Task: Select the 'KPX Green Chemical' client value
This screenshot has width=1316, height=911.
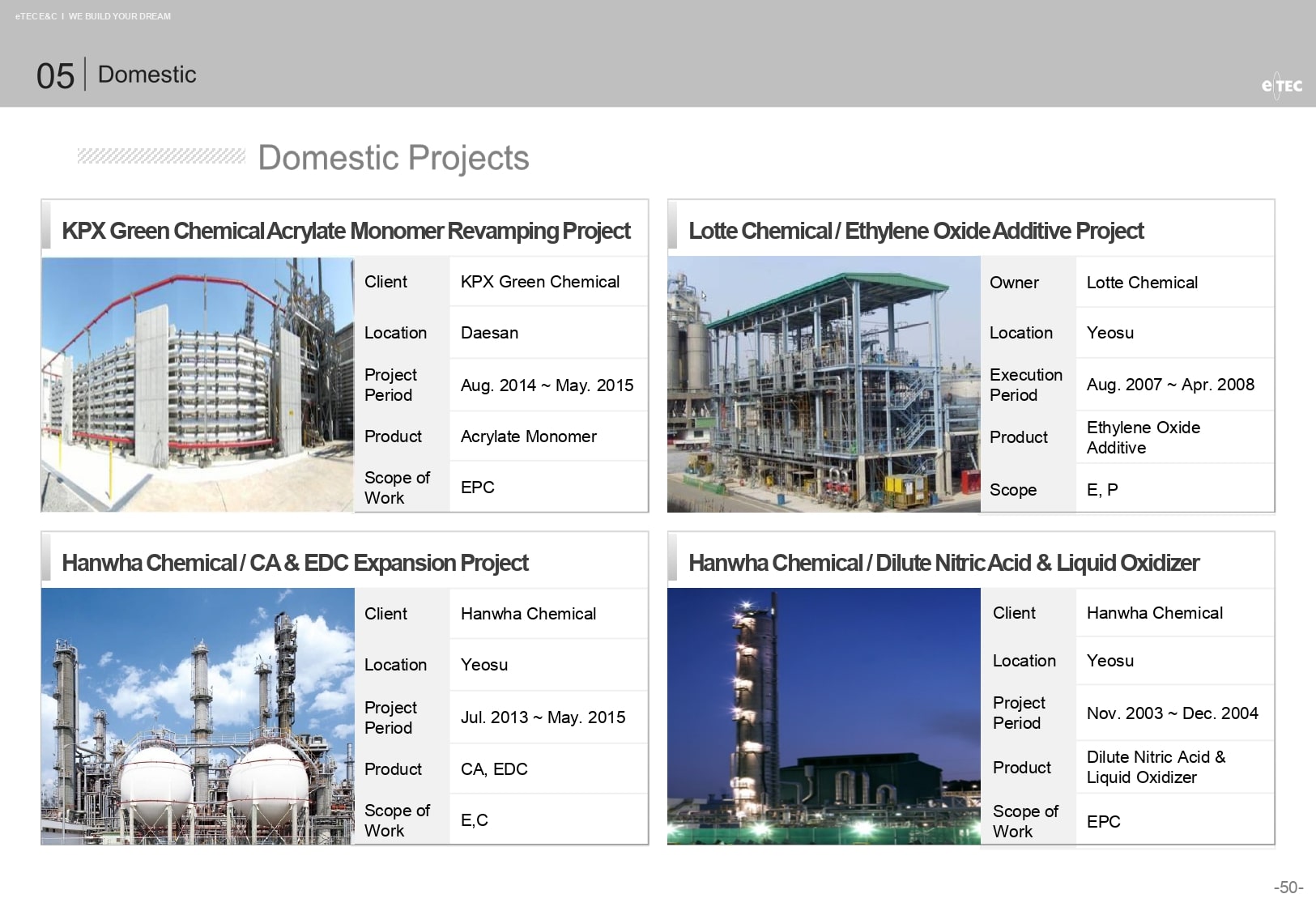Action: (540, 282)
